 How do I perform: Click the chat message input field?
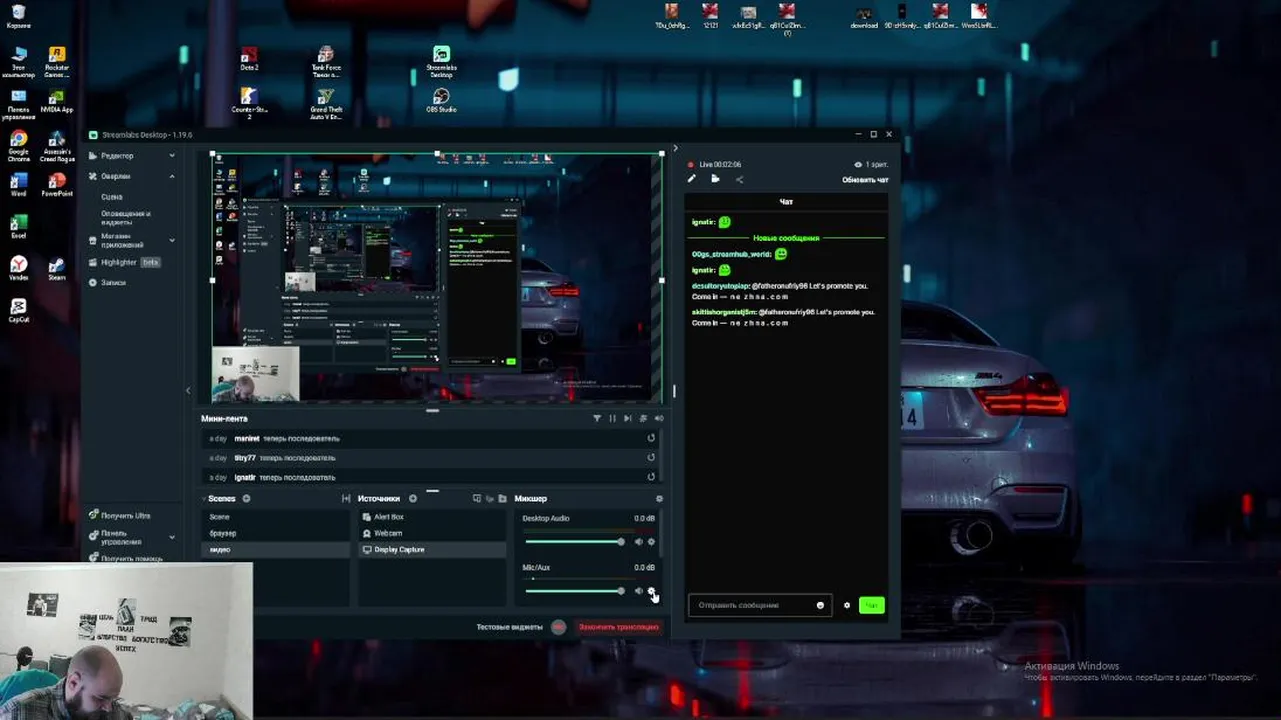tap(759, 605)
